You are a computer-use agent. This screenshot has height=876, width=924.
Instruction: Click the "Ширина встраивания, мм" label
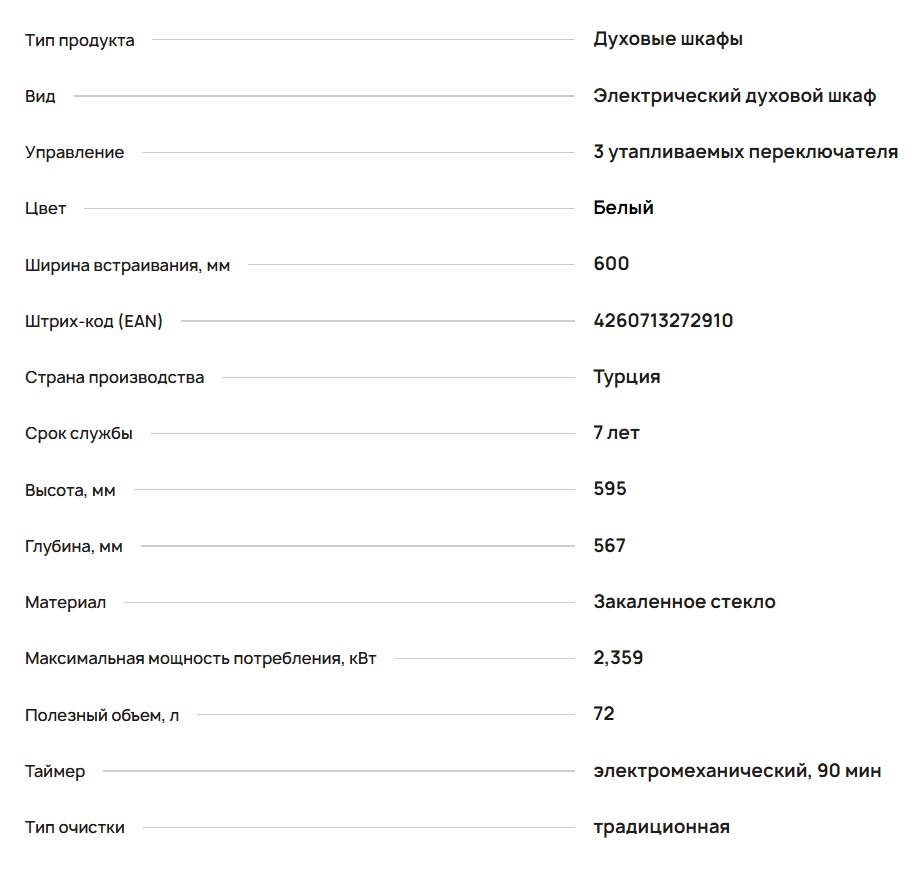127,266
